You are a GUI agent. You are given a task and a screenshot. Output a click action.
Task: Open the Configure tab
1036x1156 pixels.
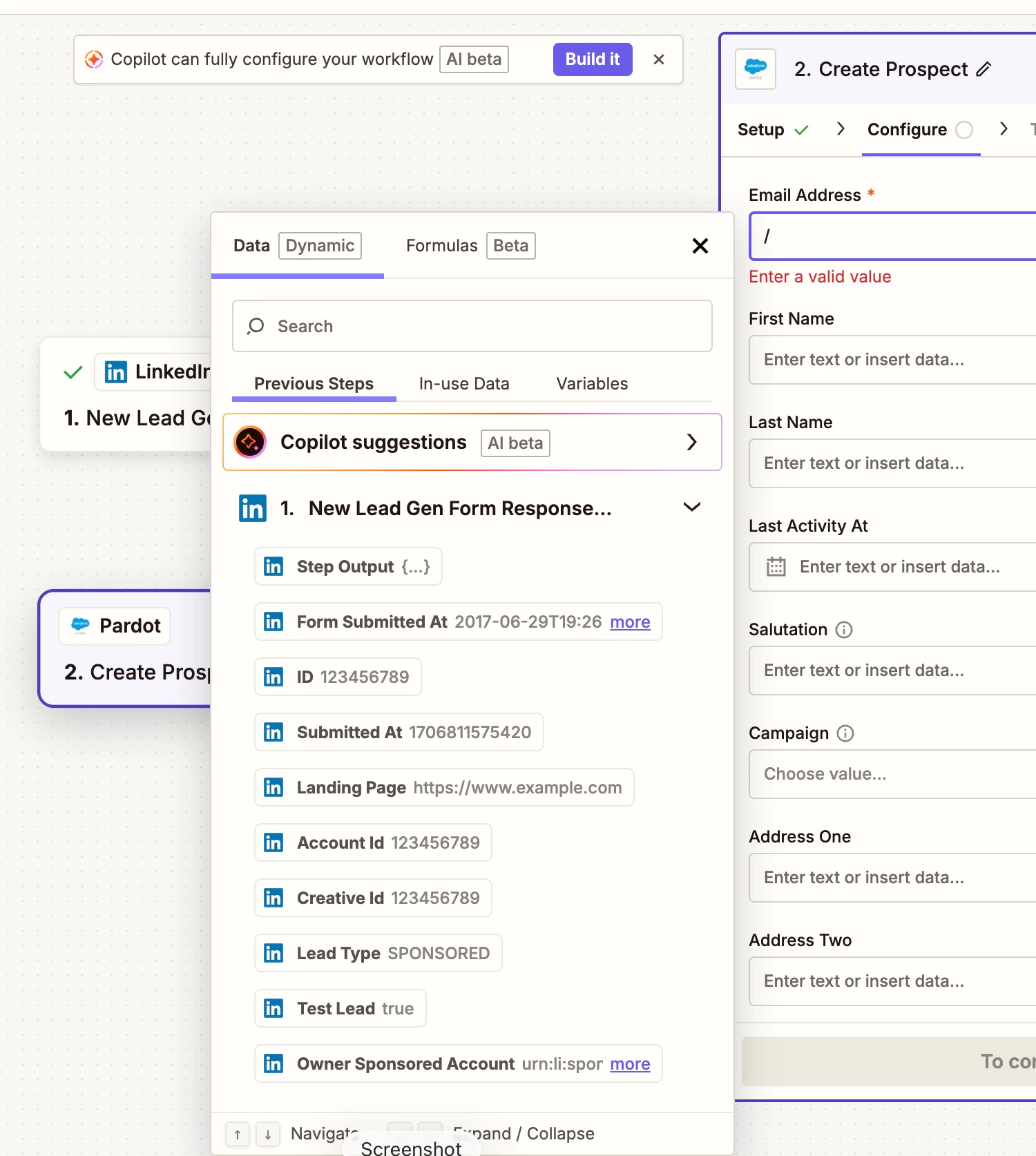click(920, 130)
